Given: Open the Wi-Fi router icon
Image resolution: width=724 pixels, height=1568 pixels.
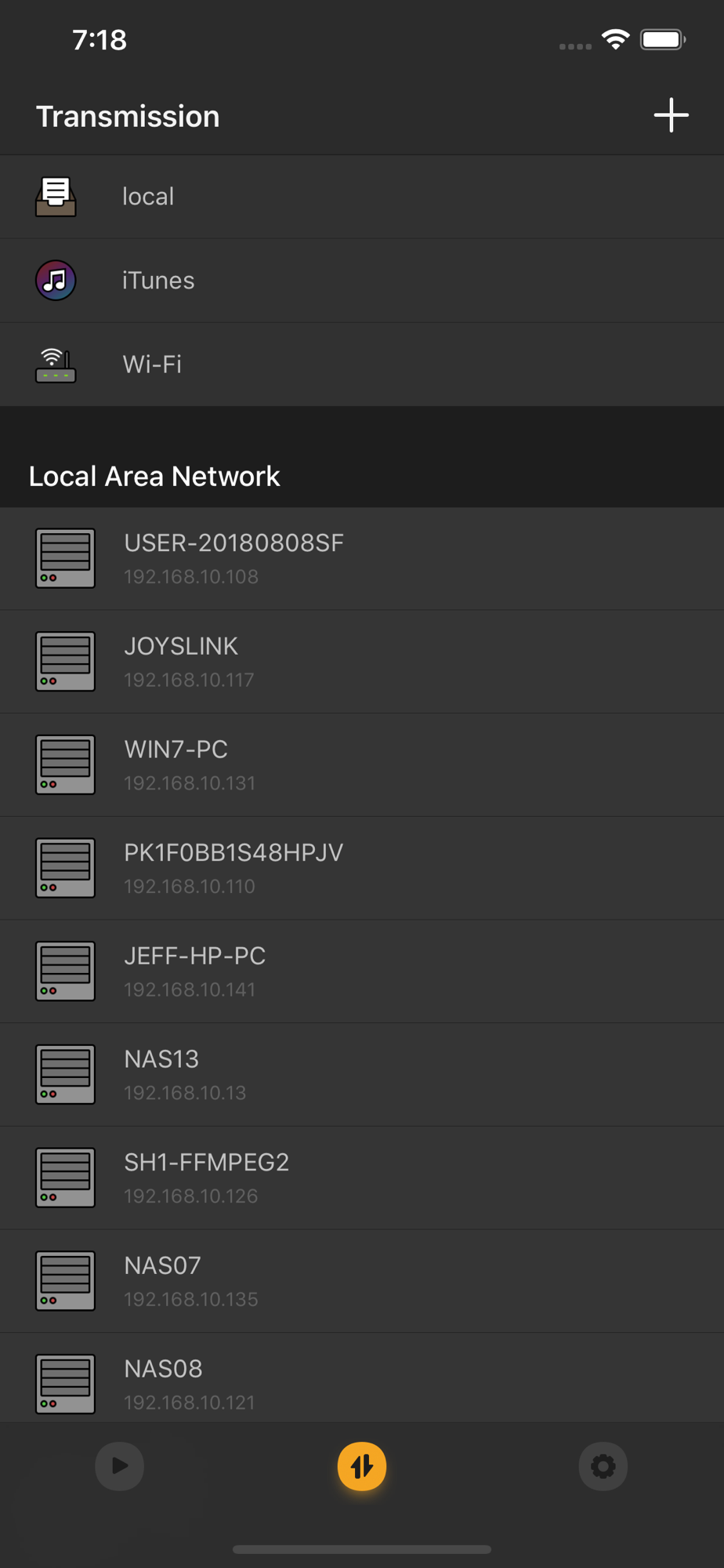Looking at the screenshot, I should click(x=56, y=365).
